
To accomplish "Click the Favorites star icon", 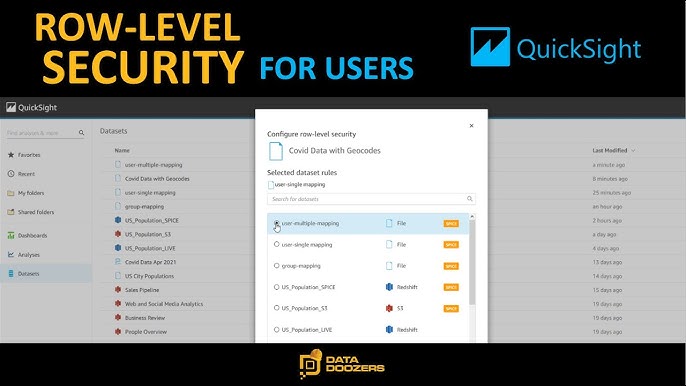I will click(x=11, y=155).
